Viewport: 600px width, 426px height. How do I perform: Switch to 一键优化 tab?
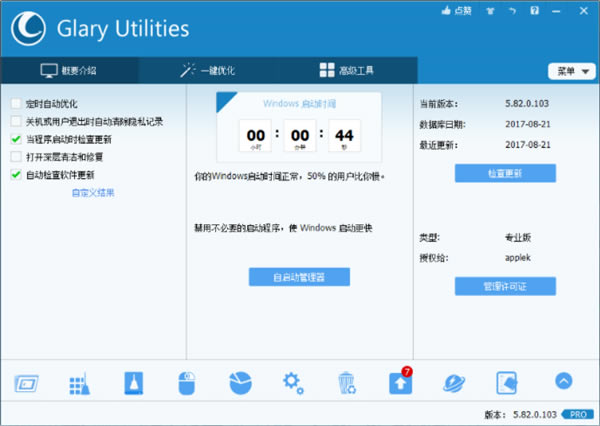208,70
